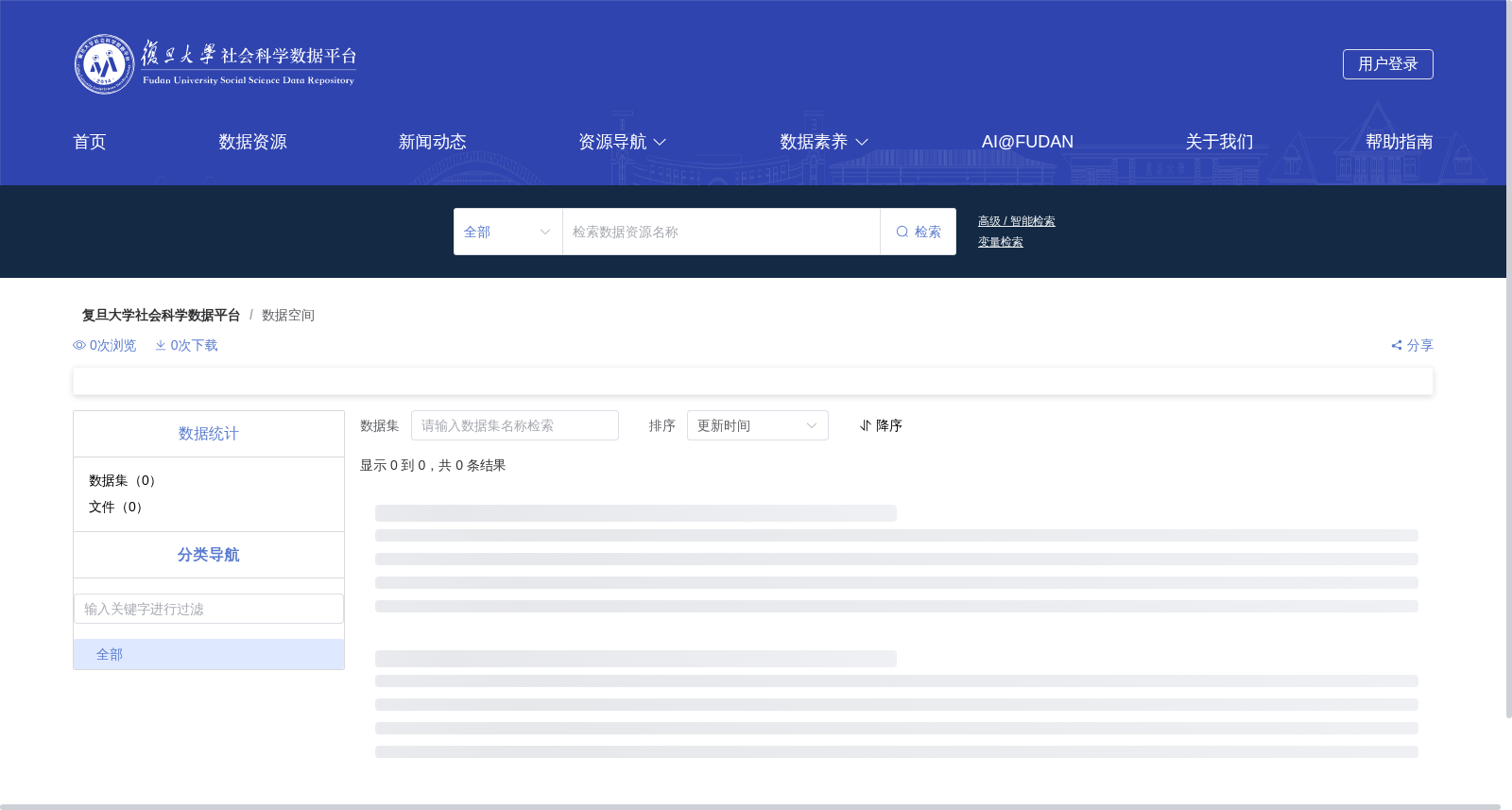This screenshot has width=1512, height=810.
Task: Focus the 检索数据资源名称 search field
Action: (x=721, y=232)
